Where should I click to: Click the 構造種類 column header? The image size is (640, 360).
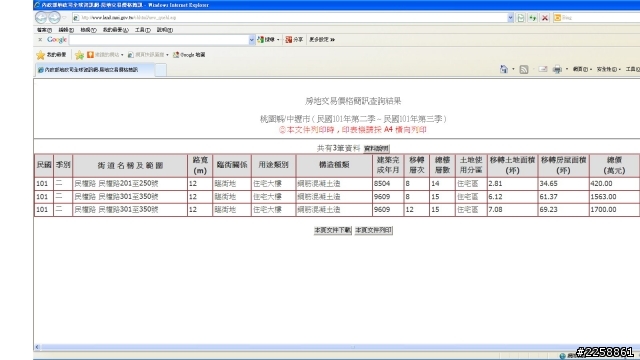click(x=334, y=165)
